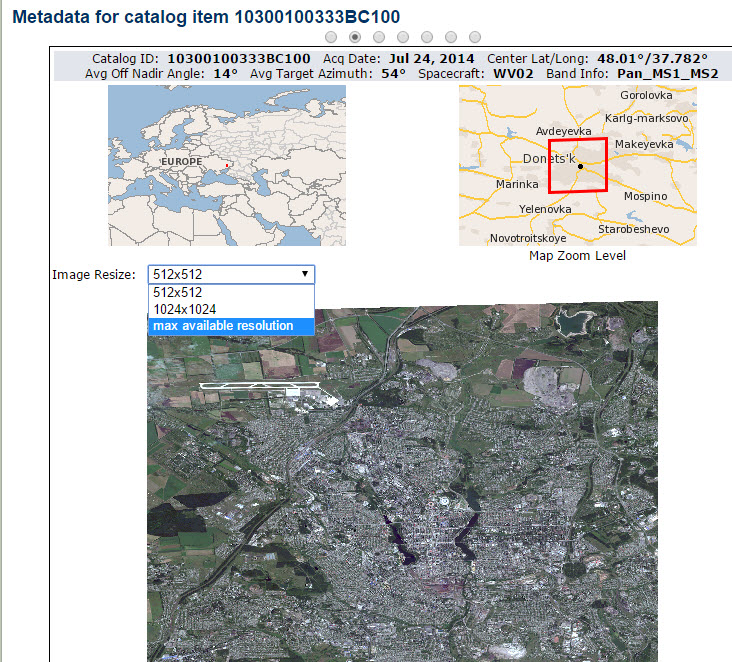Select the second (selected) zoom level radio button
Screen dimensions: 732x662
pyautogui.click(x=355, y=37)
